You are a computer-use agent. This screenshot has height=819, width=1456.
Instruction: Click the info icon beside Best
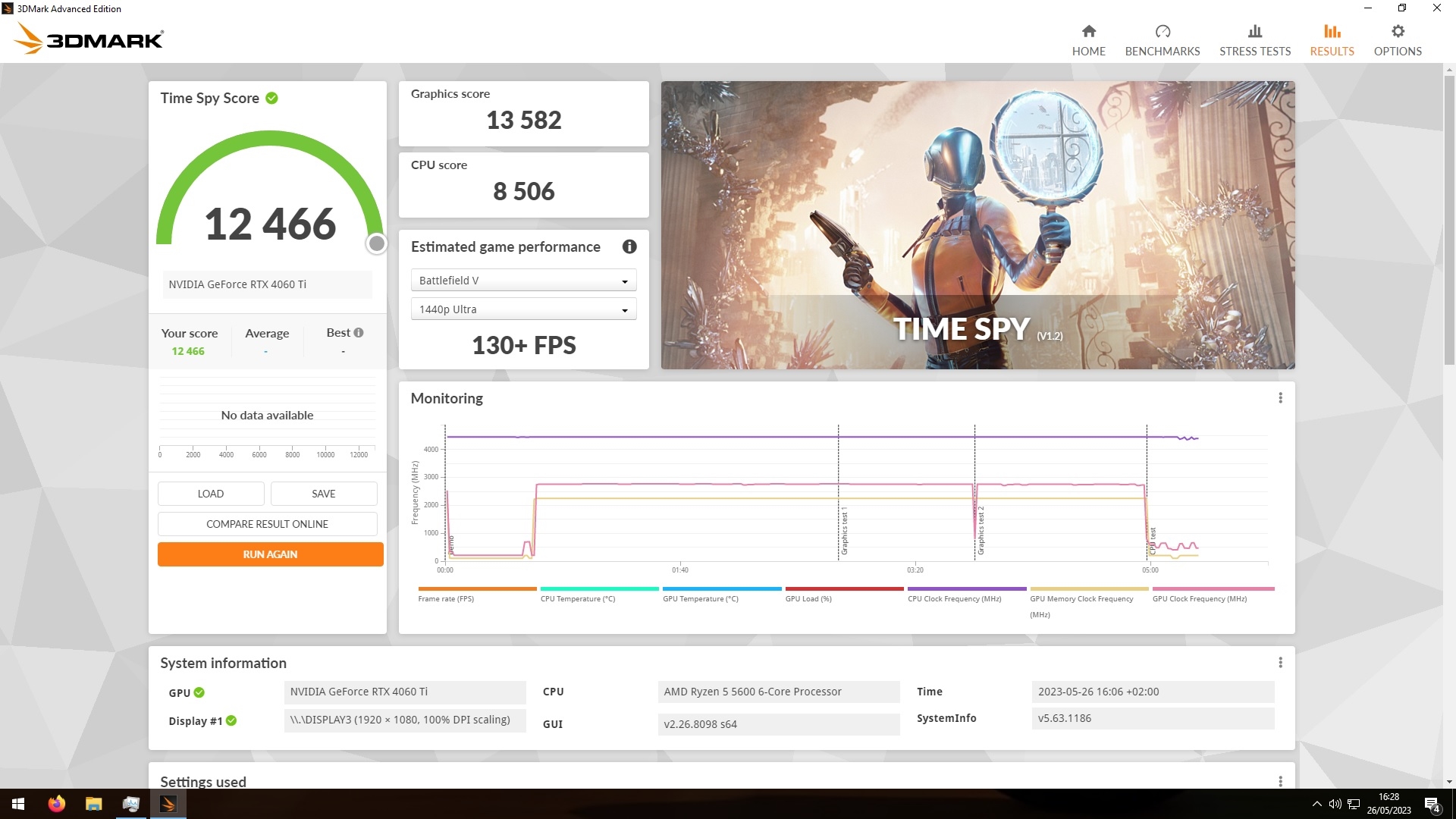click(x=359, y=332)
